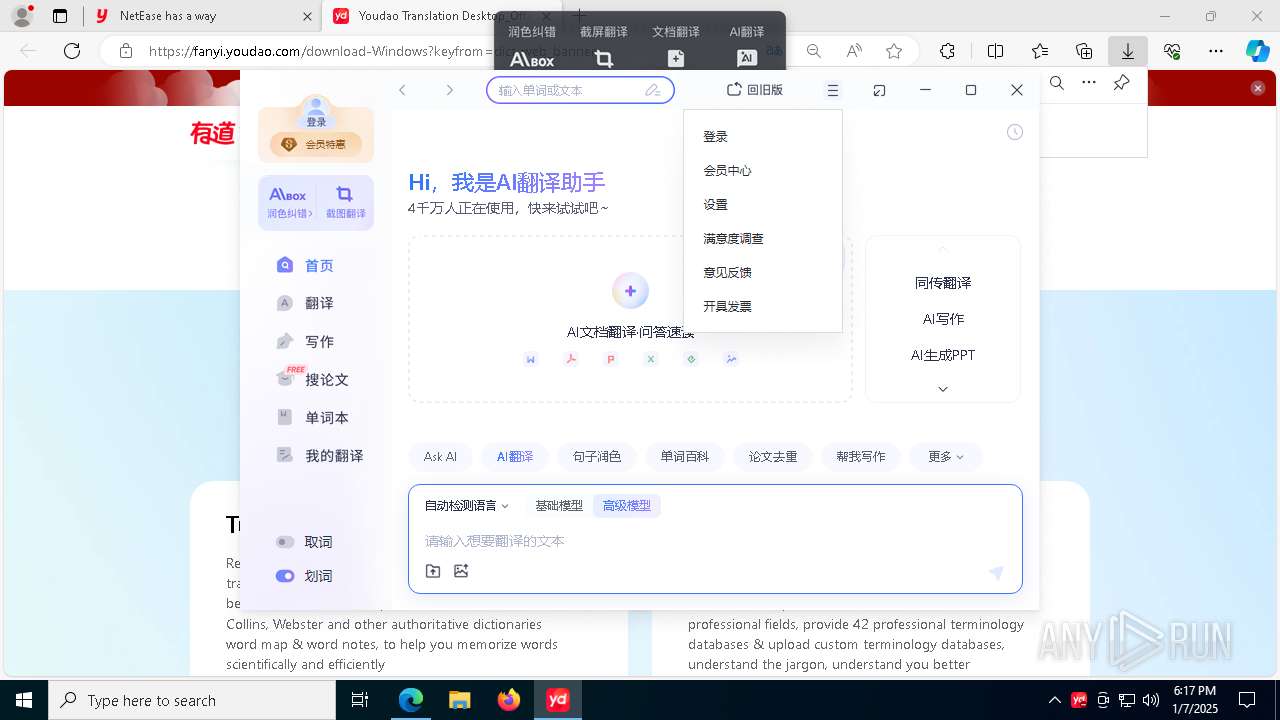Click AI文档翻译 upload area label
1280x720 pixels.
point(630,332)
